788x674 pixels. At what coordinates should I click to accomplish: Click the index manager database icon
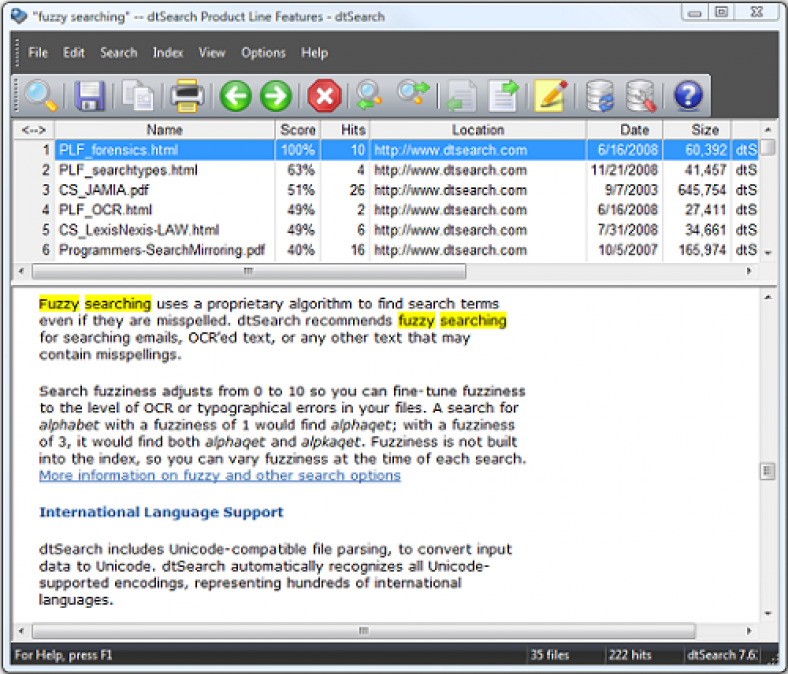point(641,95)
